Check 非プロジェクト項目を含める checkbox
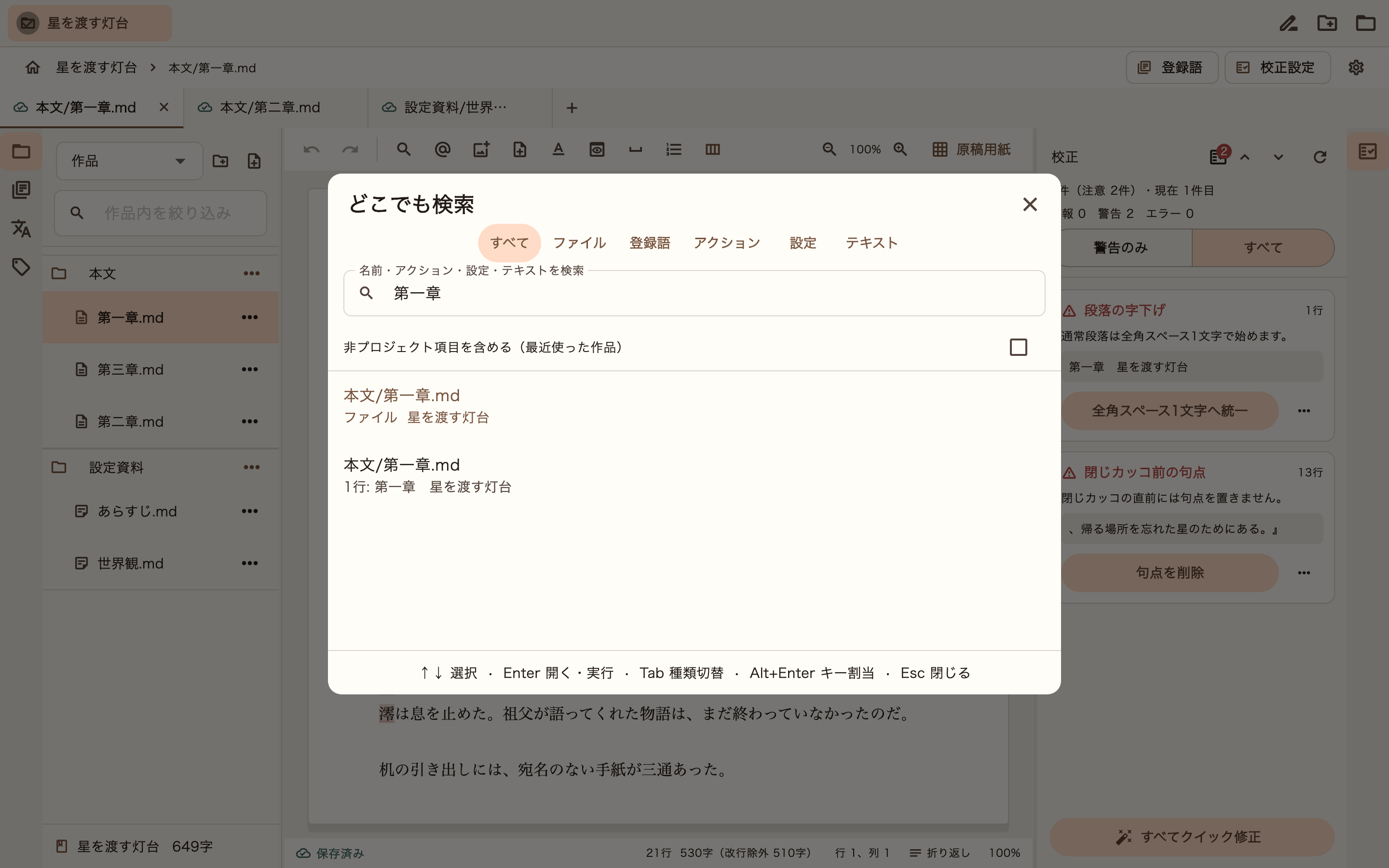Viewport: 1389px width, 868px height. coord(1018,347)
